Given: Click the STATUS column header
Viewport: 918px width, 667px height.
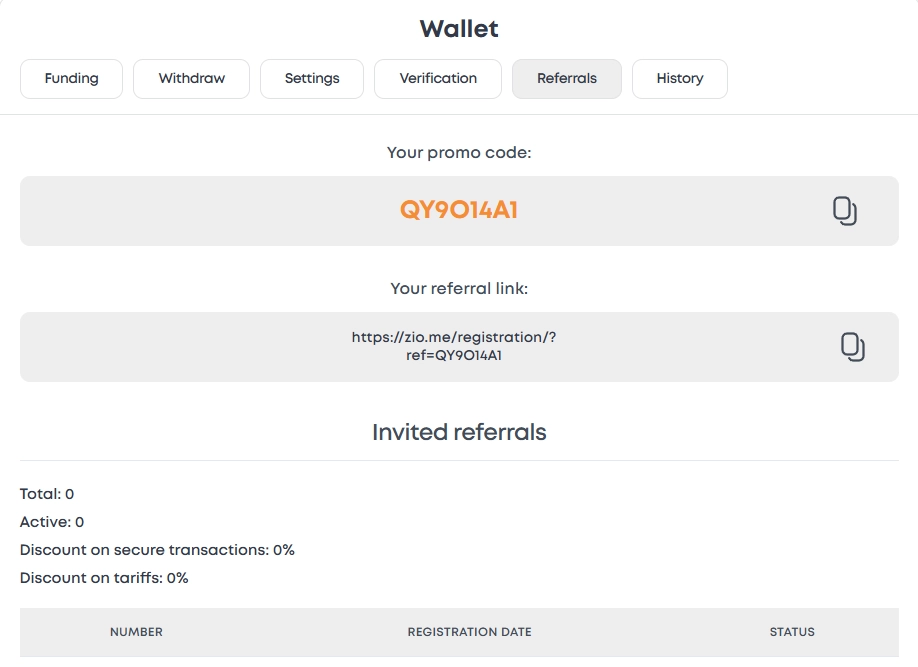Looking at the screenshot, I should point(792,632).
